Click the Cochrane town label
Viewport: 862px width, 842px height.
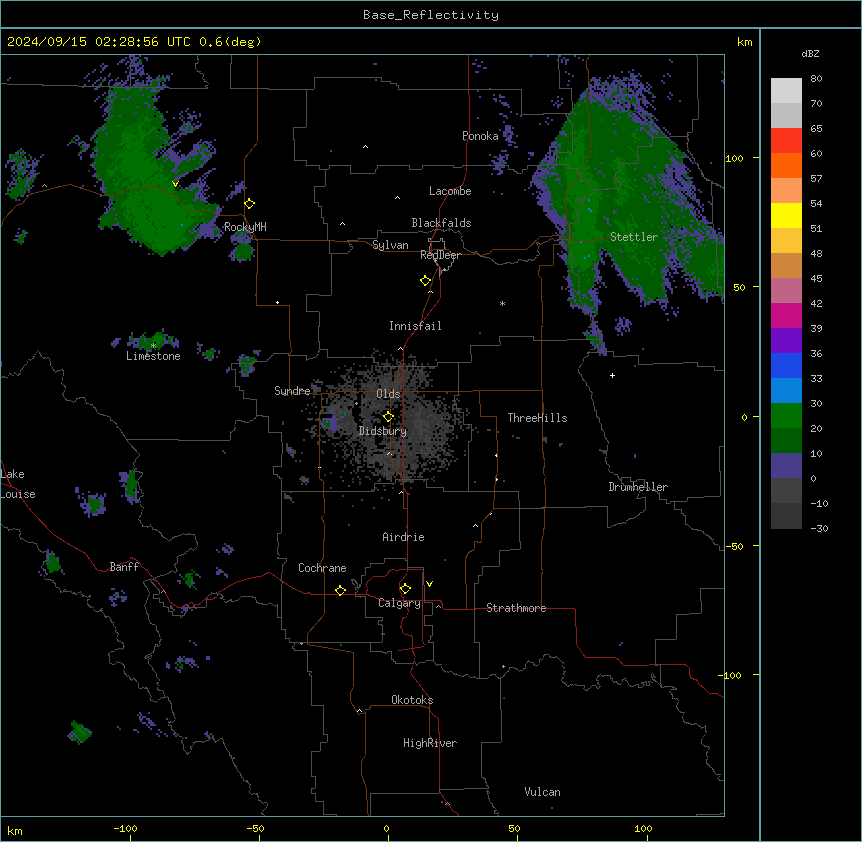(x=322, y=568)
